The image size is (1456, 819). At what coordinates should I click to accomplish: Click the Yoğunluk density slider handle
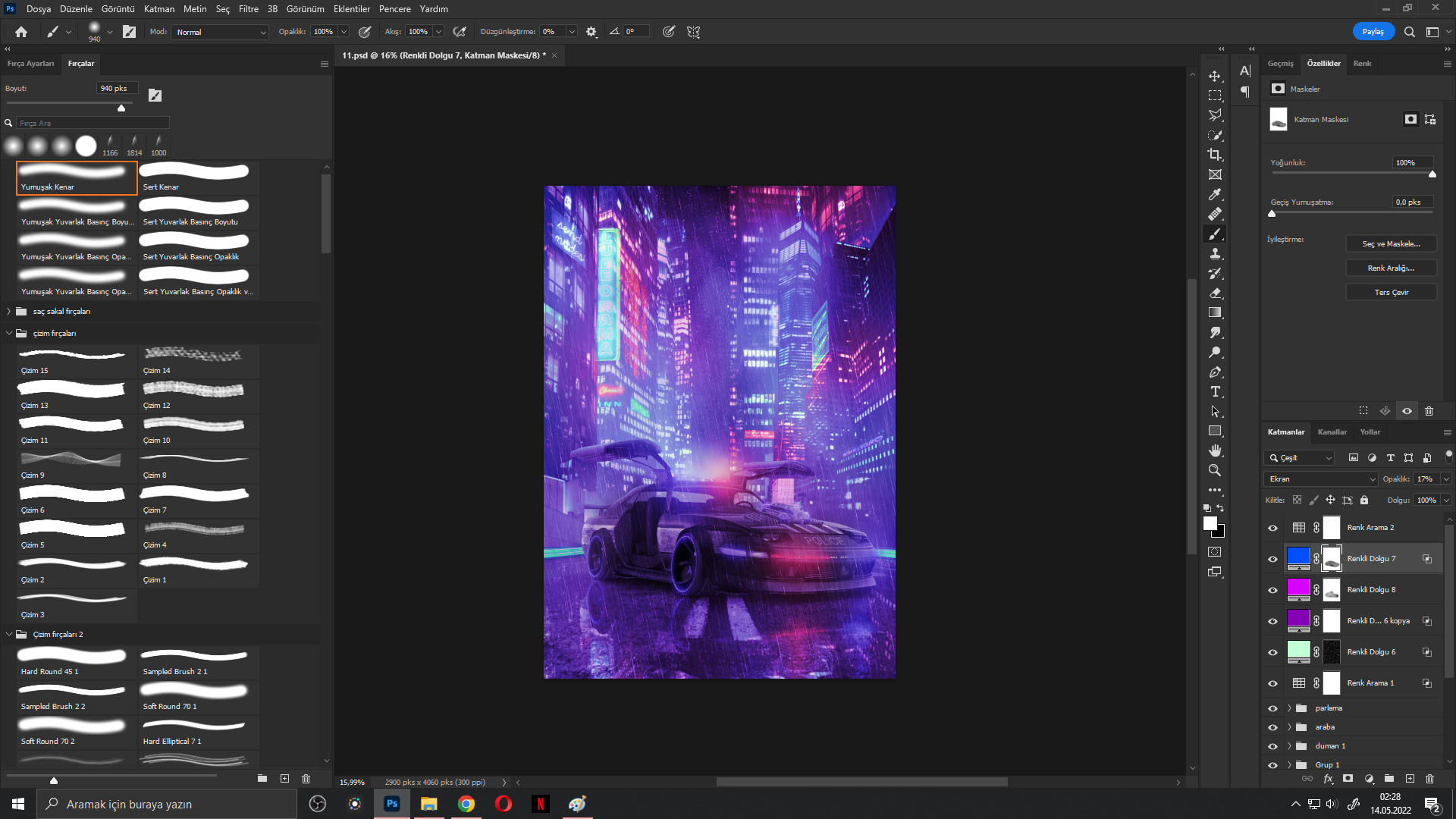point(1432,174)
